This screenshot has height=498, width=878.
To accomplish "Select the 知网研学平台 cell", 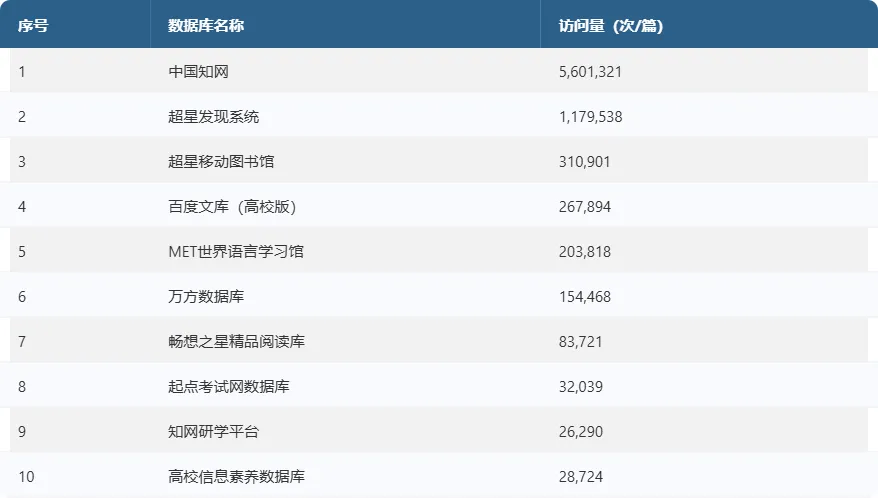I will click(x=213, y=431).
